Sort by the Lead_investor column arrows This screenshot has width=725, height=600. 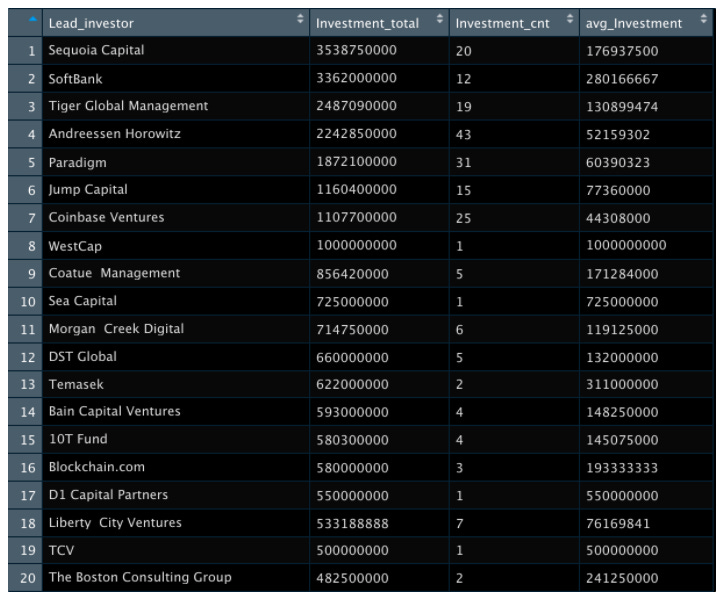click(x=300, y=19)
